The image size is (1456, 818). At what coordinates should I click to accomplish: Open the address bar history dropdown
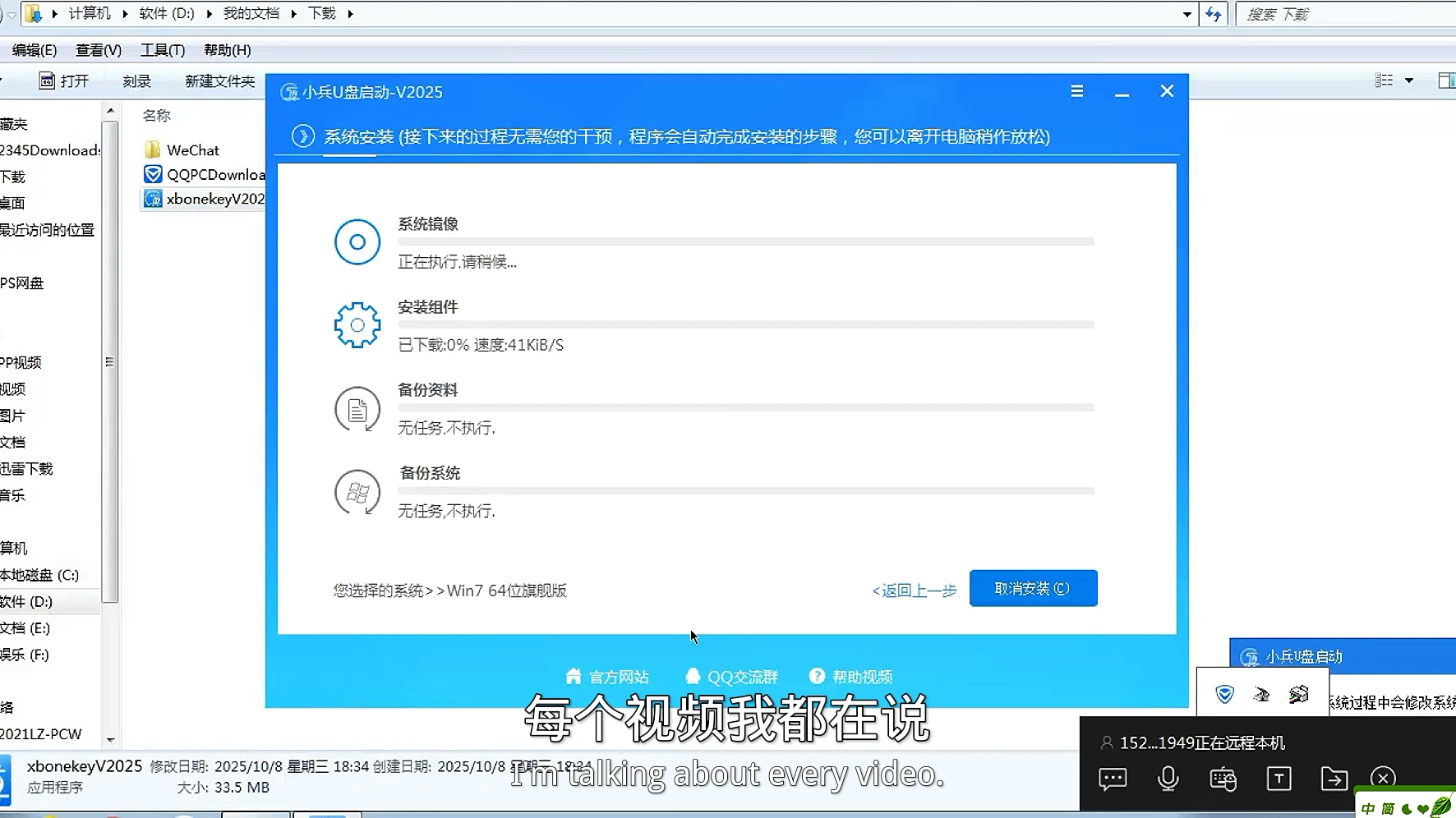tap(1186, 14)
